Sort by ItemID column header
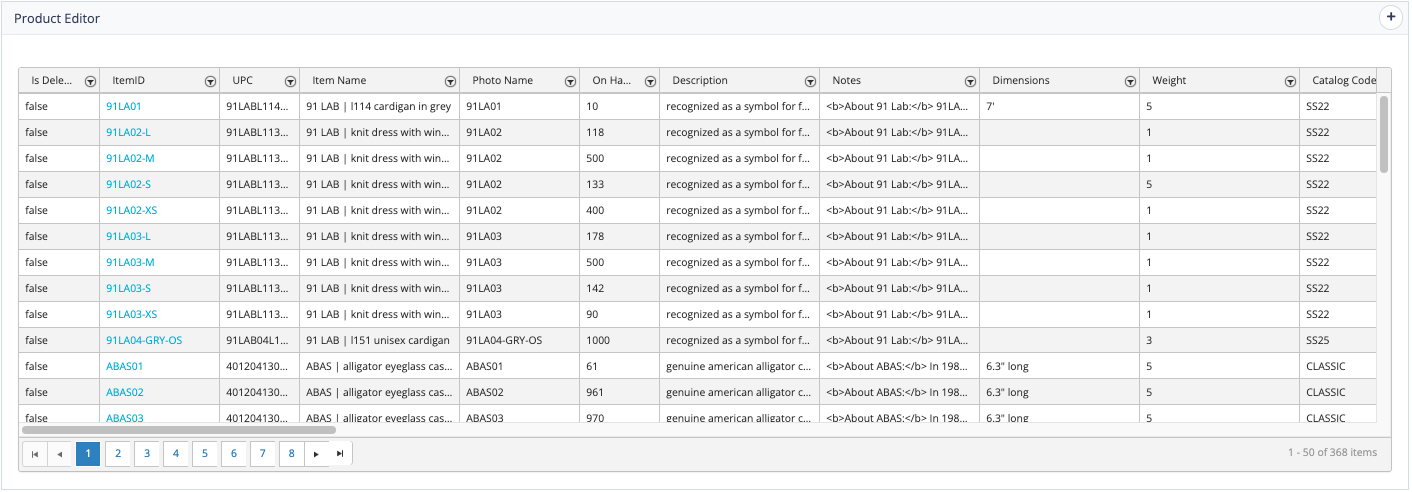 128,81
